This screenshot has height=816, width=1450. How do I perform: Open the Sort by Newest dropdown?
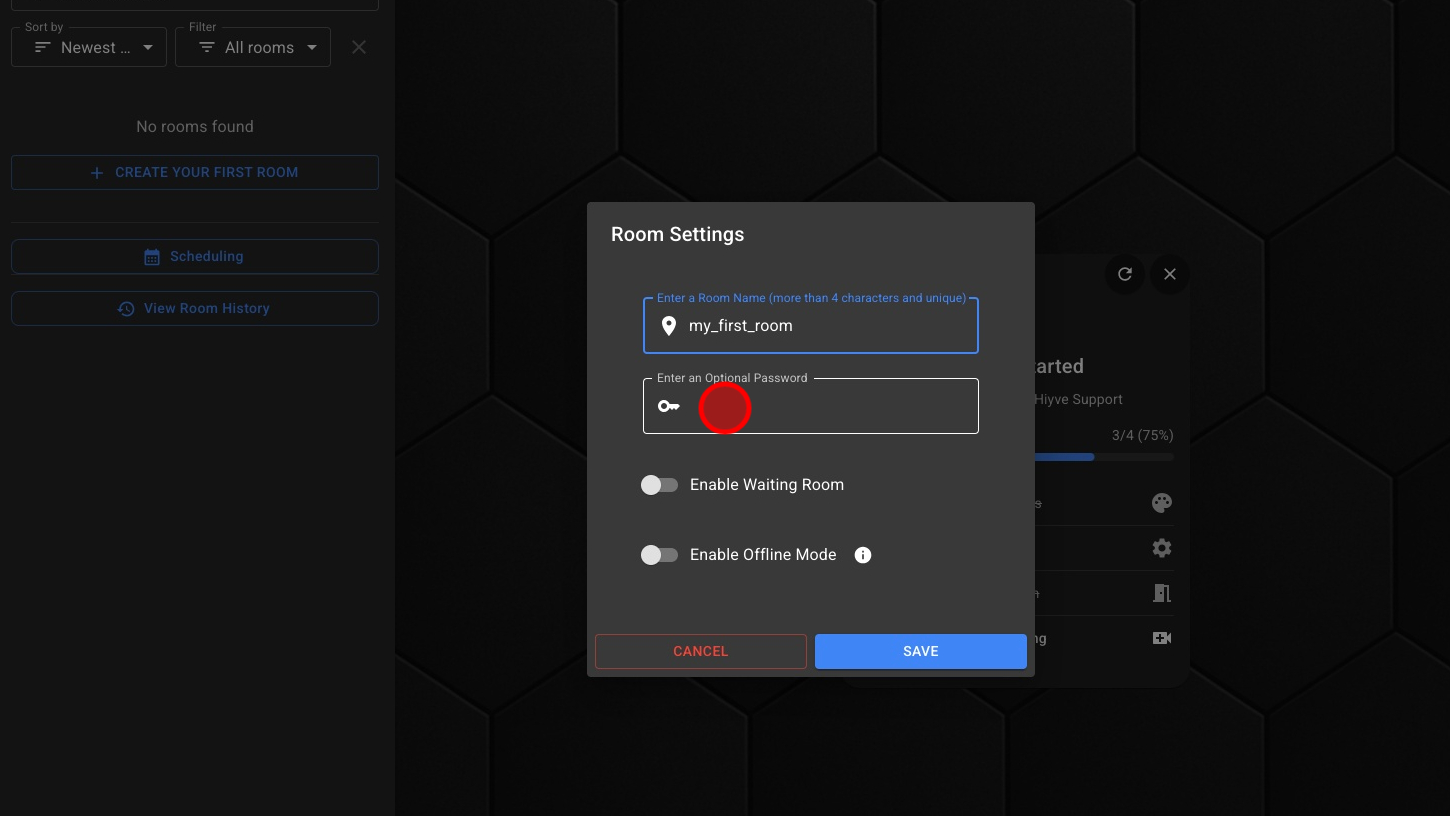tap(89, 47)
